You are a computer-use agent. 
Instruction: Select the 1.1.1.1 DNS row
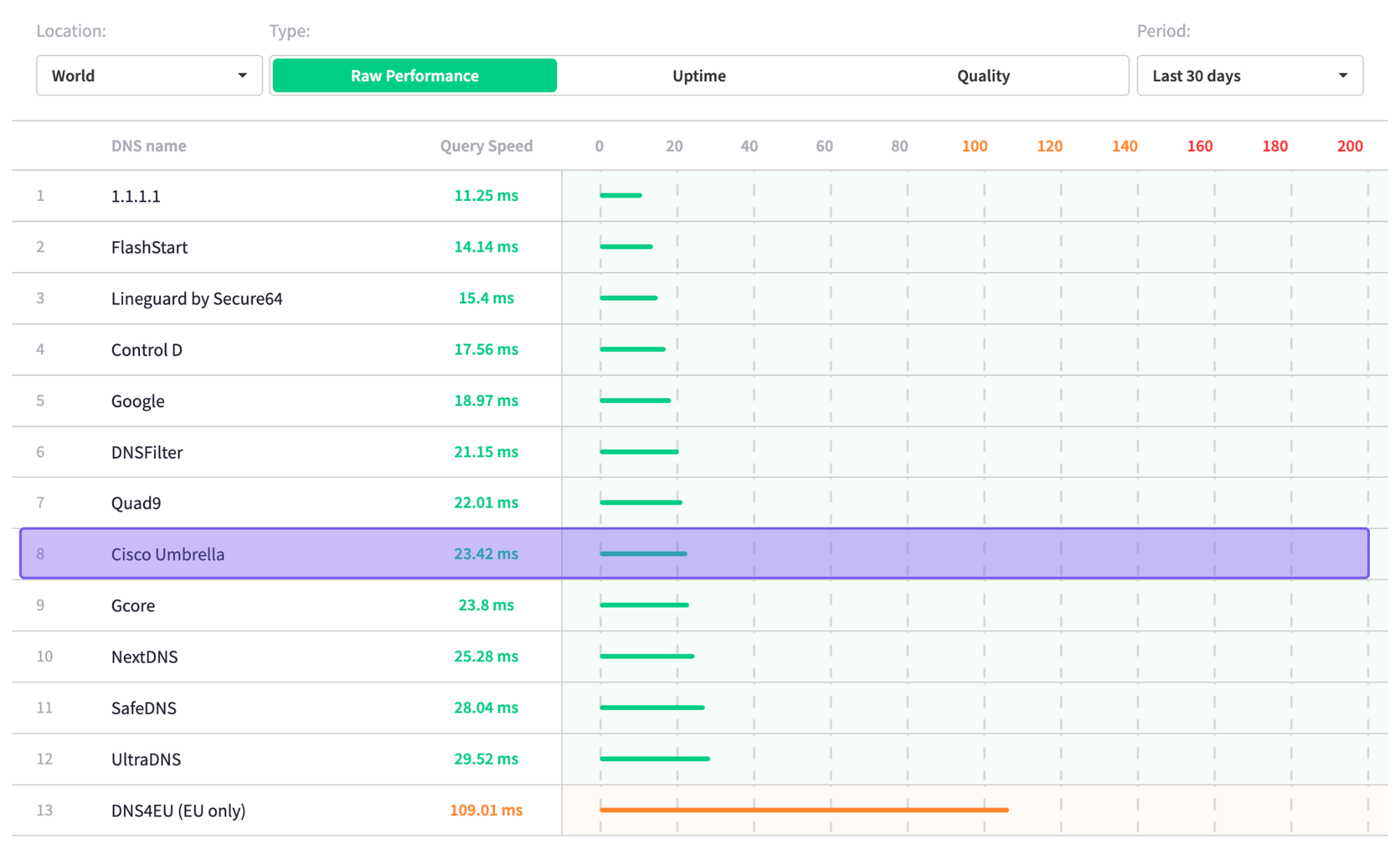tap(136, 196)
